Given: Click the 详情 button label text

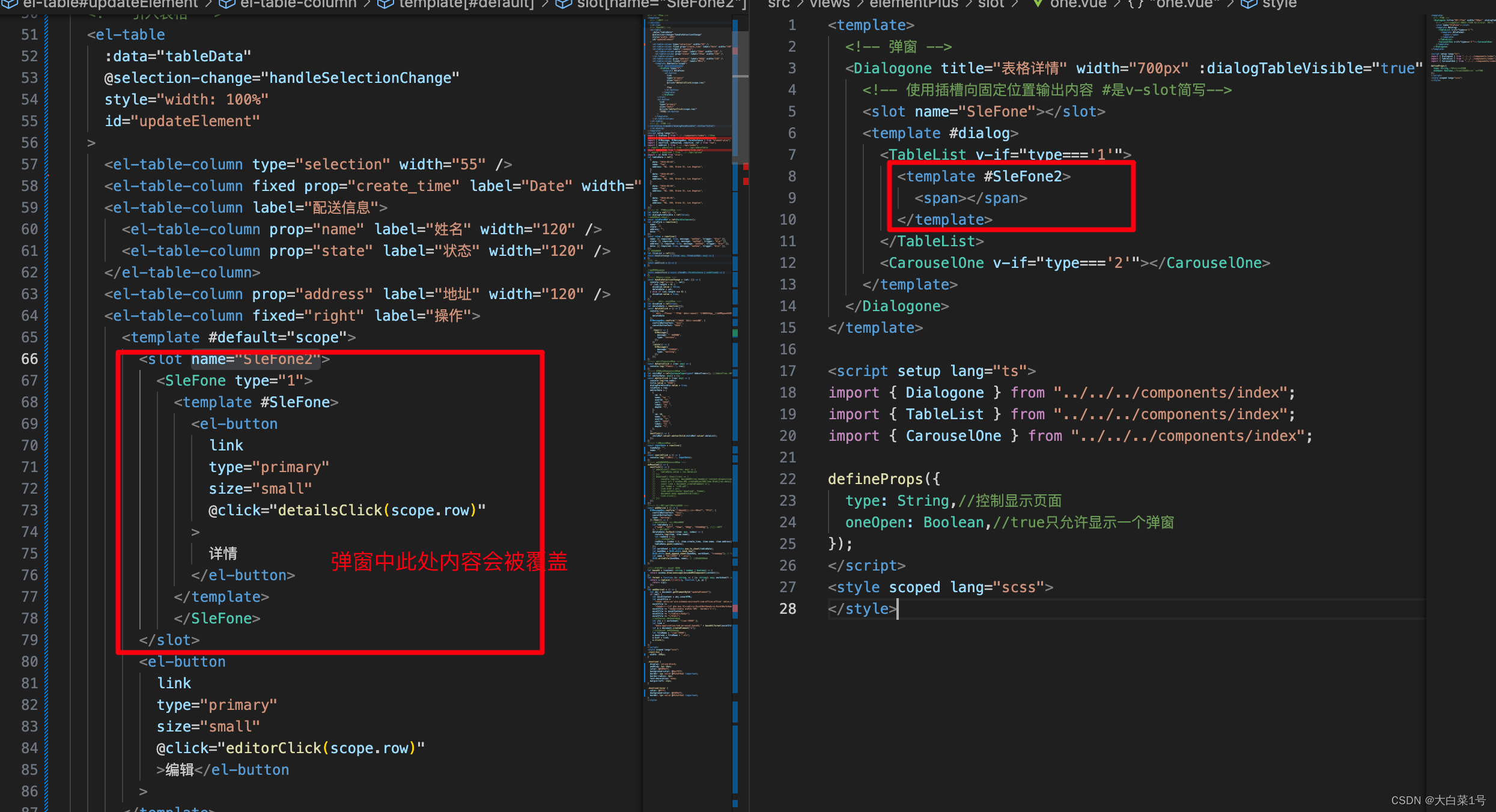Looking at the screenshot, I should [x=223, y=554].
